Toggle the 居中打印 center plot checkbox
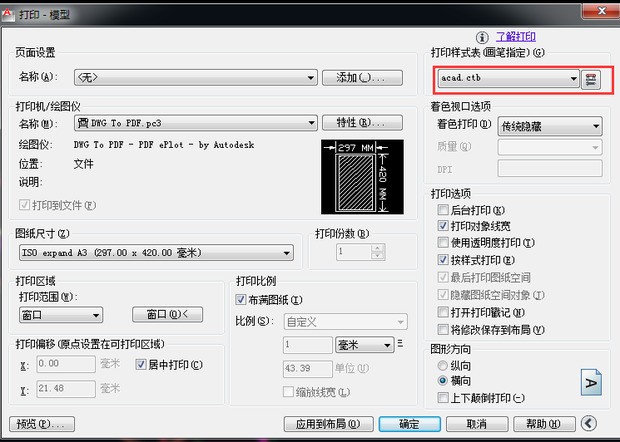 pos(141,364)
